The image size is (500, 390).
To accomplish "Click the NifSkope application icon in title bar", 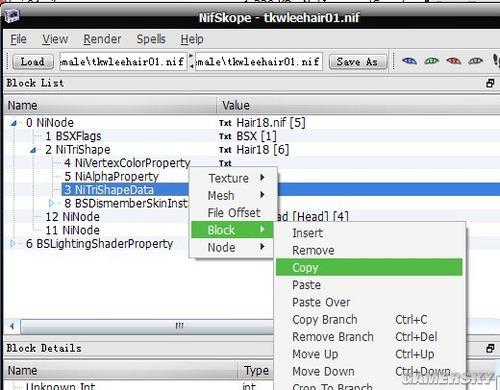I will [x=12, y=16].
